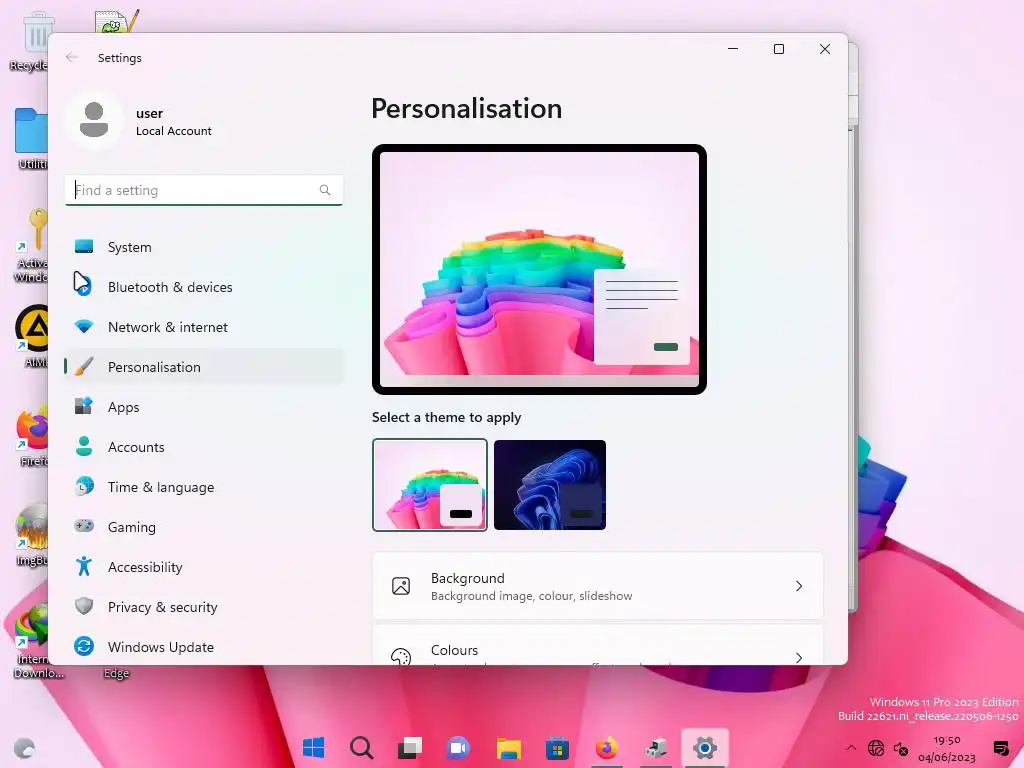Click the user Local Account name
Image resolution: width=1024 pixels, height=768 pixels.
(174, 122)
